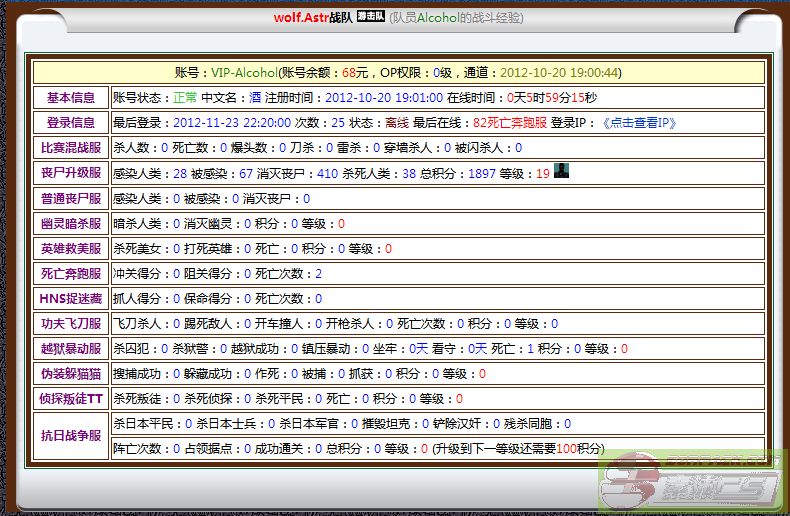Select the 幽灵暗杀服 row header
The width and height of the screenshot is (790, 516).
click(x=71, y=224)
